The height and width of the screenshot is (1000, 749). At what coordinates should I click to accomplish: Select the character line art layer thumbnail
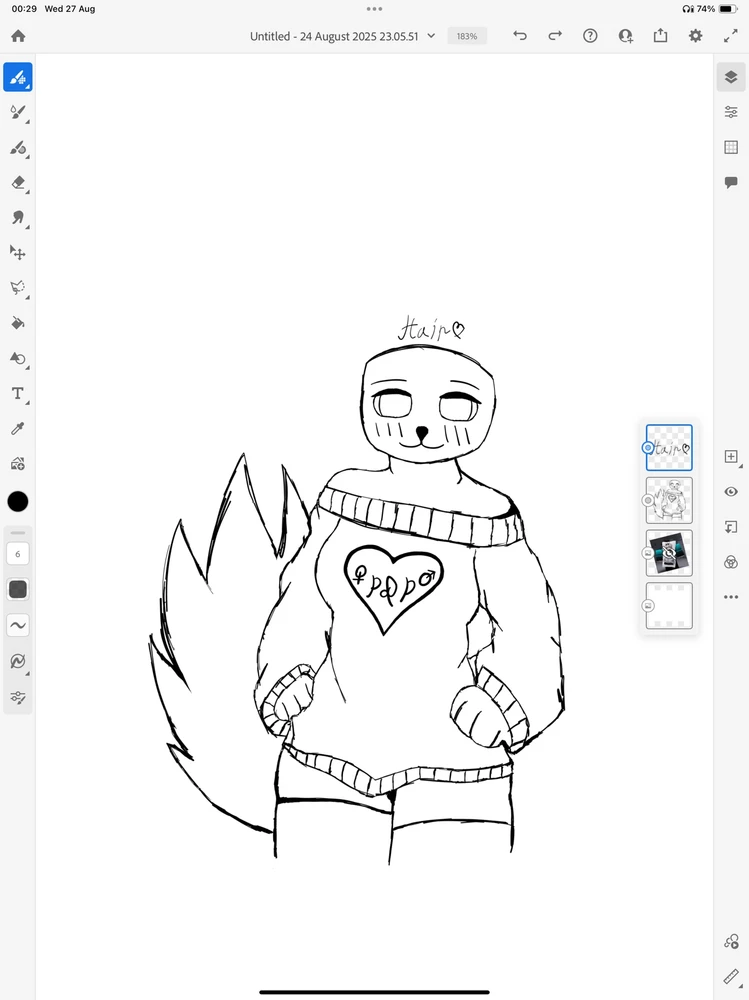pos(669,501)
